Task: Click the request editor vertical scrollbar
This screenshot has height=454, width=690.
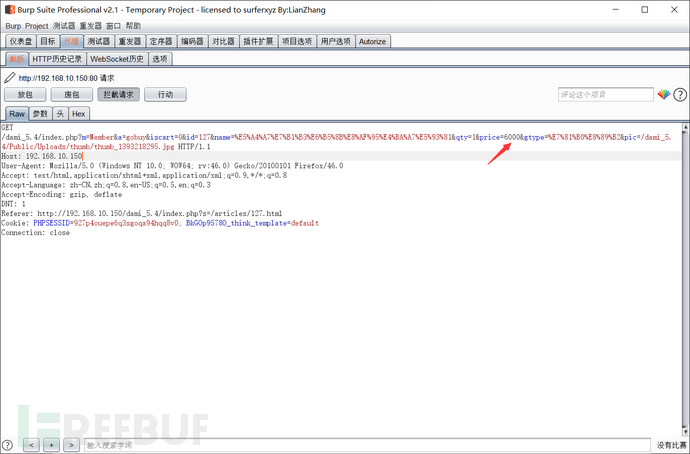Action: pos(686,279)
